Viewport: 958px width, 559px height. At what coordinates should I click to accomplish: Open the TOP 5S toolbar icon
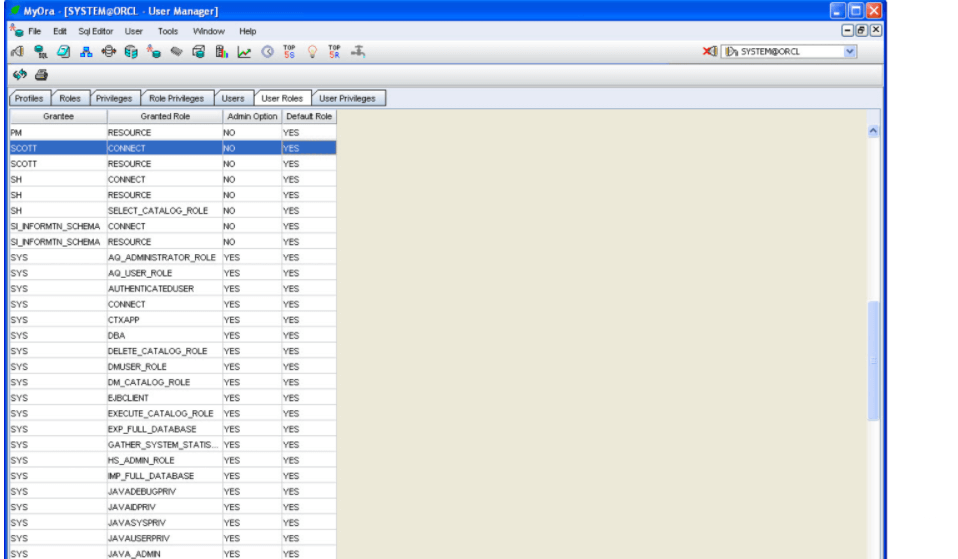[290, 52]
